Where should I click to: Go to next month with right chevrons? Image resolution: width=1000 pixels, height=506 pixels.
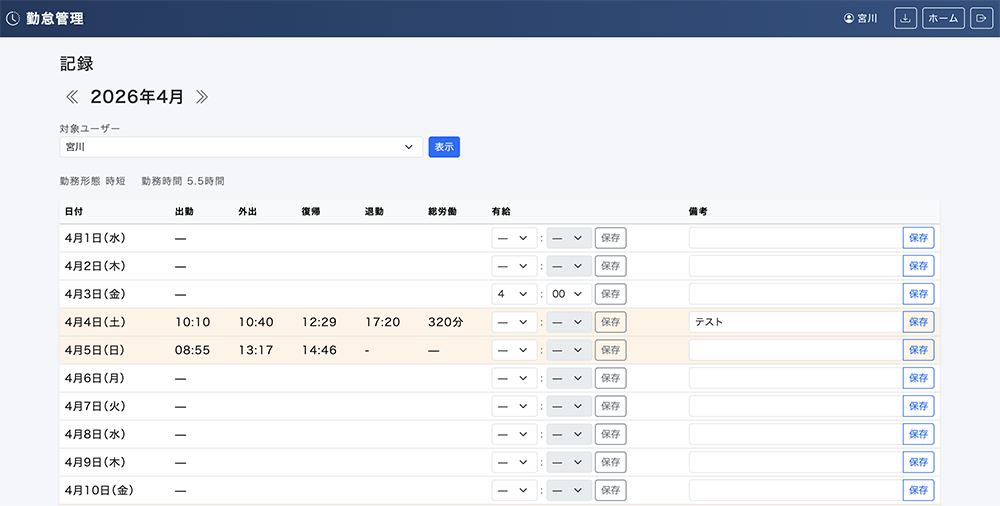click(x=202, y=97)
